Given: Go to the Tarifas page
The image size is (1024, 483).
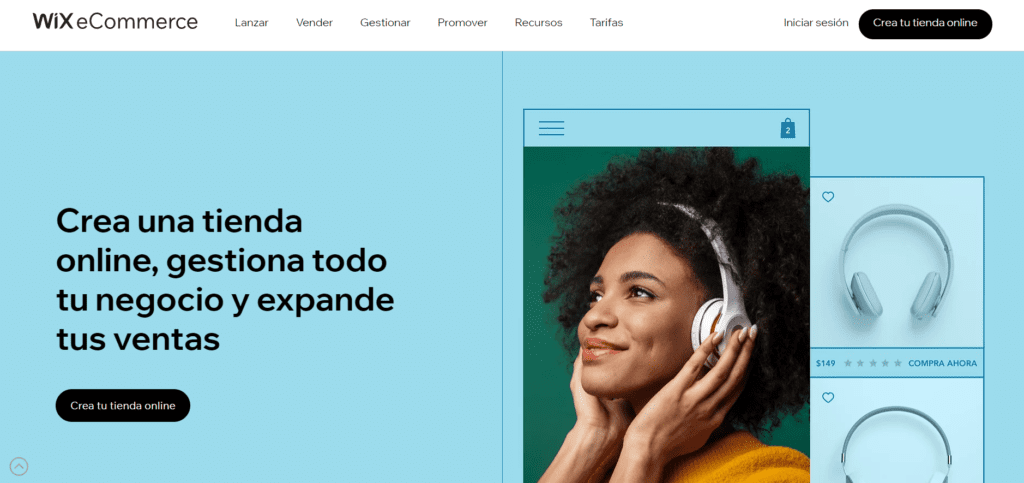Looking at the screenshot, I should click(606, 22).
